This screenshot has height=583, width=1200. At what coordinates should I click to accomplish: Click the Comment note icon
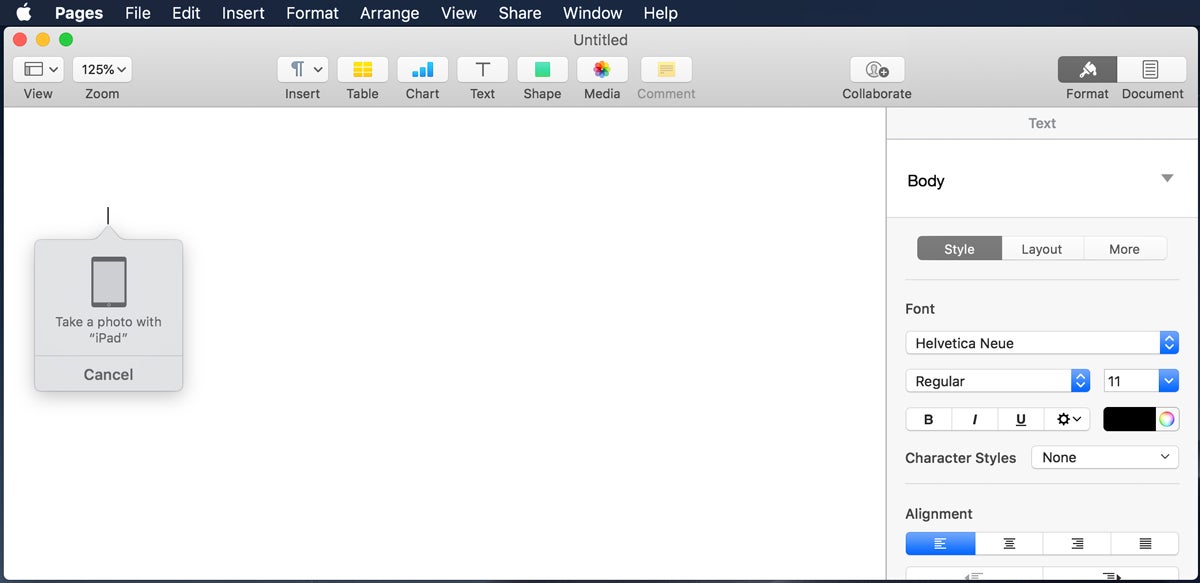tap(666, 69)
